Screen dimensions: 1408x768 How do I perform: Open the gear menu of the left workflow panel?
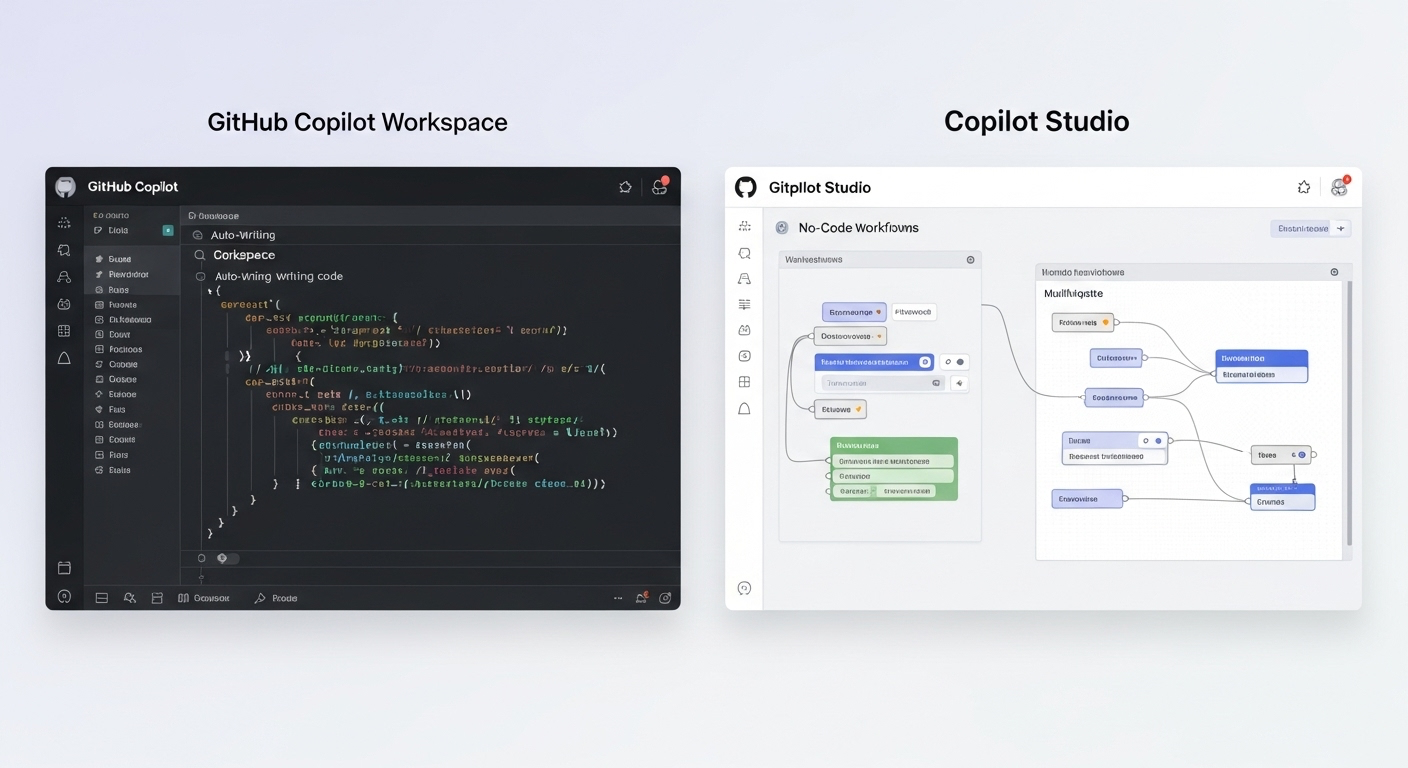(x=970, y=260)
